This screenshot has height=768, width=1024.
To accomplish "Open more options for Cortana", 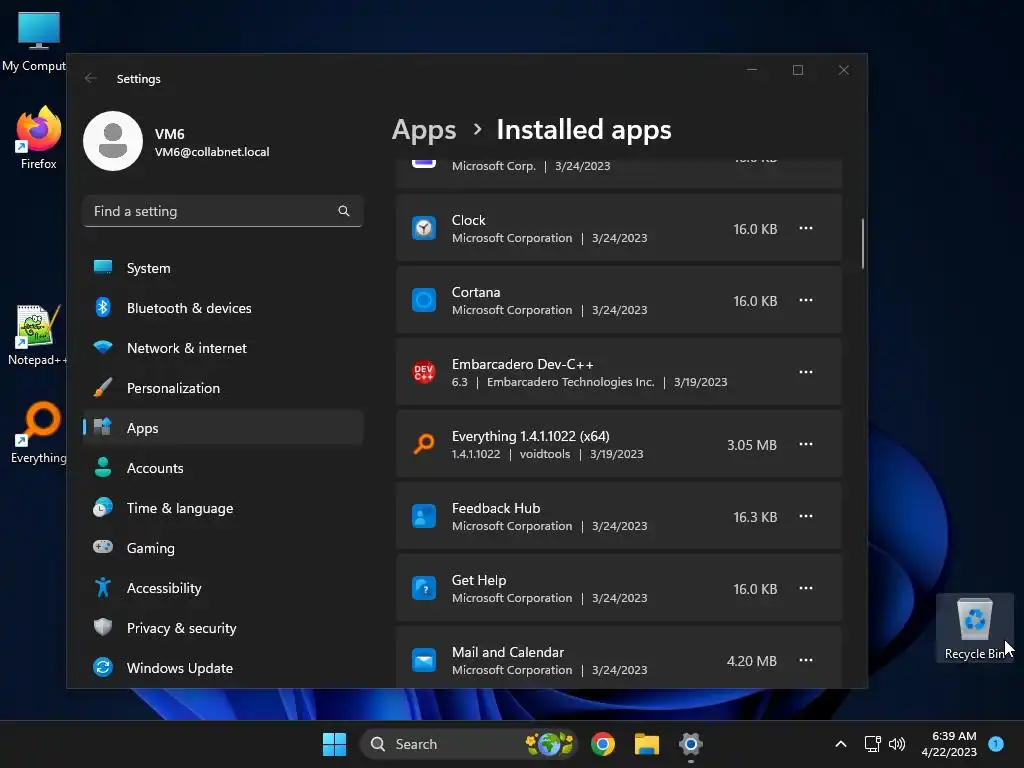I will pos(806,300).
